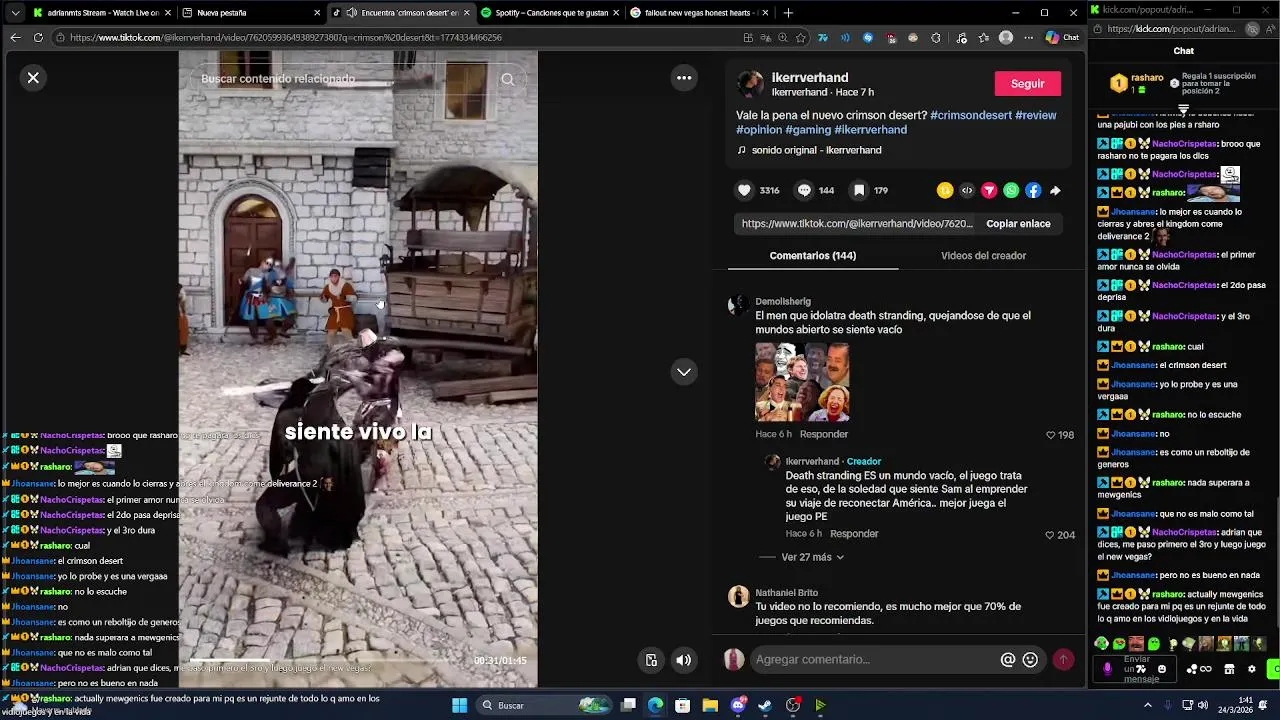Share the video to Facebook

1033,190
